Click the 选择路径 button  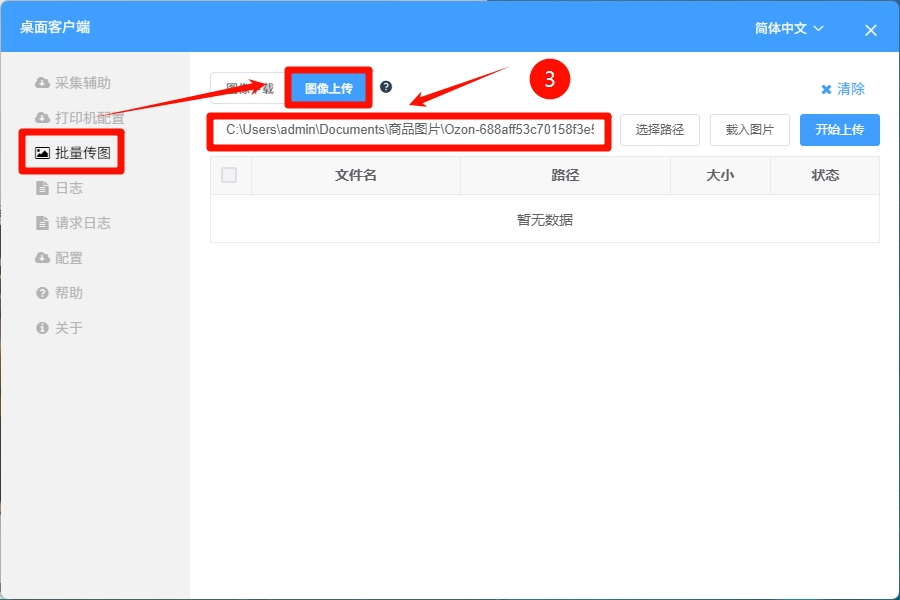pos(659,130)
